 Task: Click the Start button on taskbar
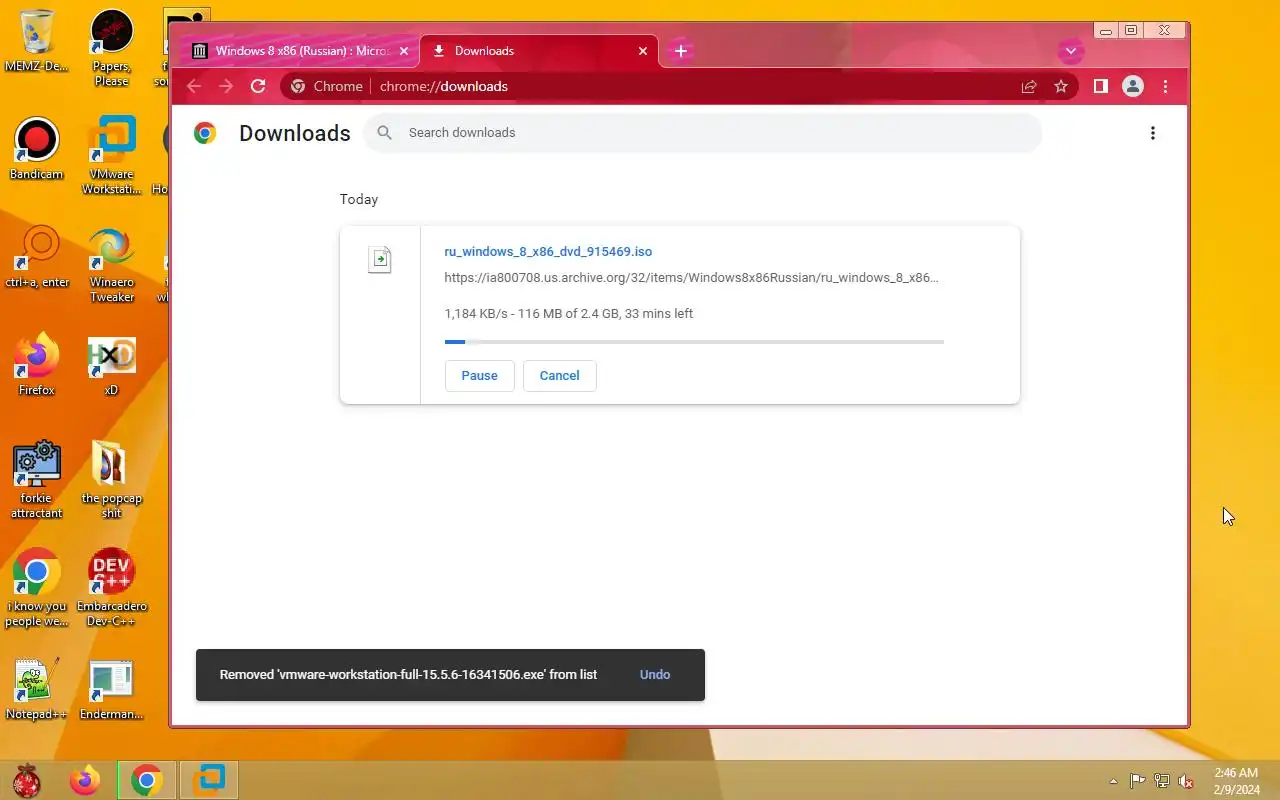(27, 780)
